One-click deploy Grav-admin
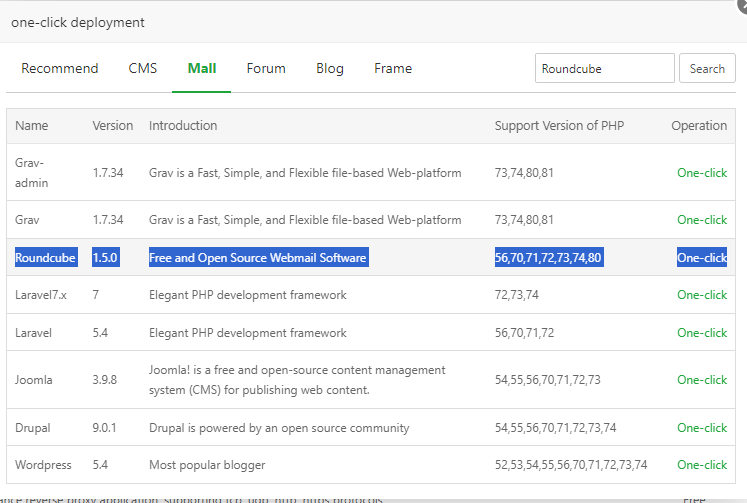 (x=702, y=173)
